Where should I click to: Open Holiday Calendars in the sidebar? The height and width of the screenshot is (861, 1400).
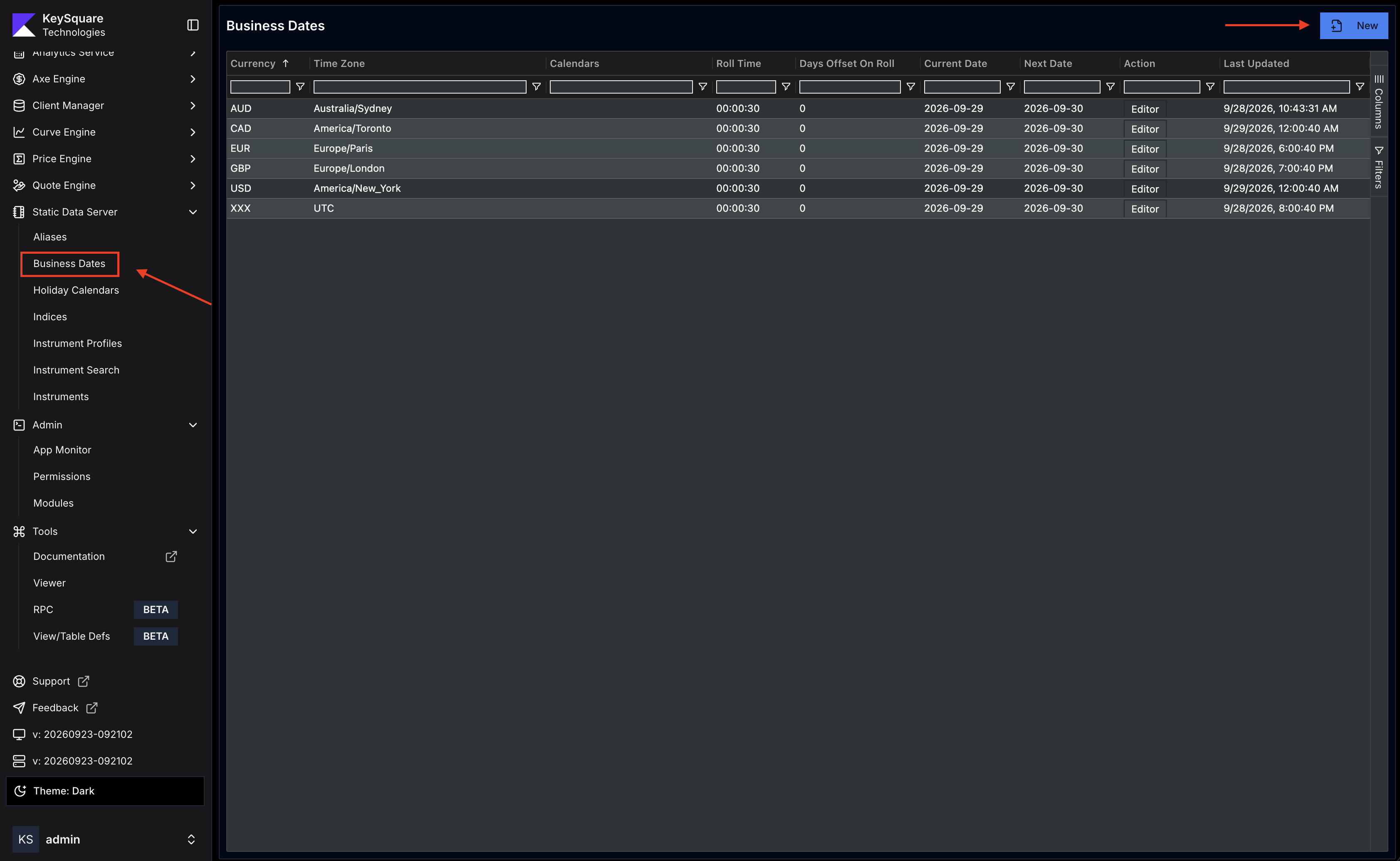pyautogui.click(x=76, y=290)
